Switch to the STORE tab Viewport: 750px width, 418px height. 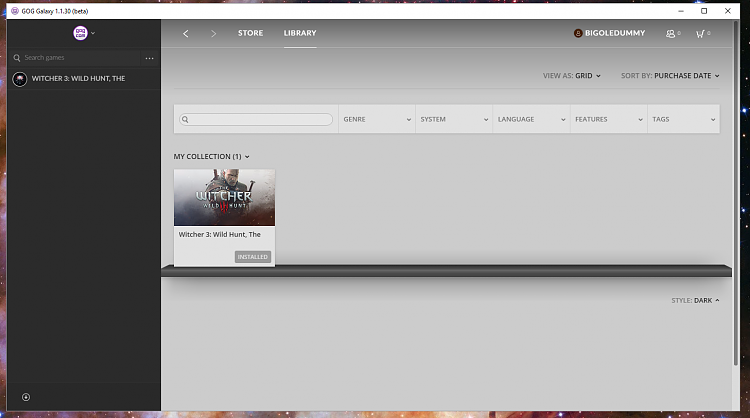coord(250,33)
